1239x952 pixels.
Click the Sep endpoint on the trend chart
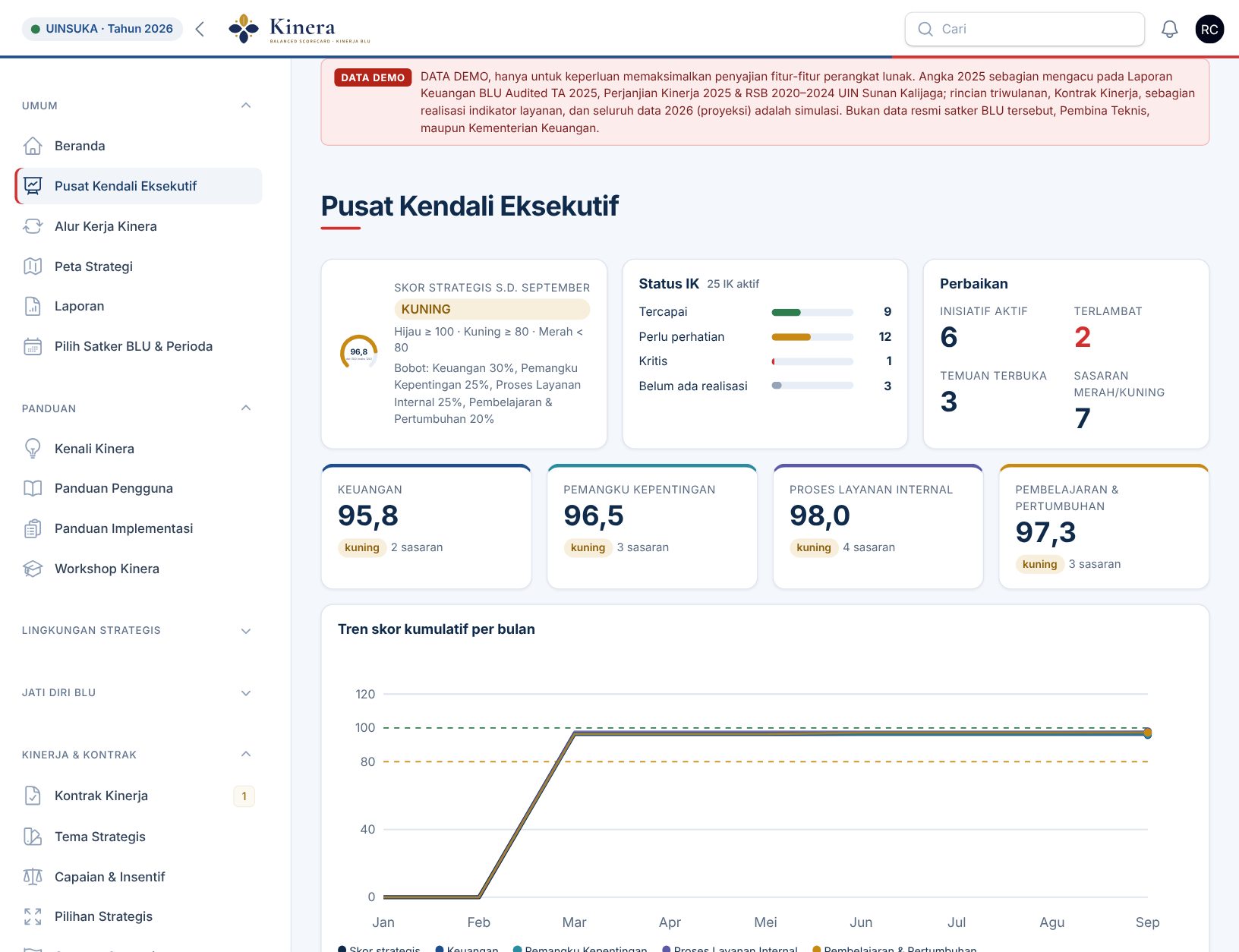point(1147,733)
